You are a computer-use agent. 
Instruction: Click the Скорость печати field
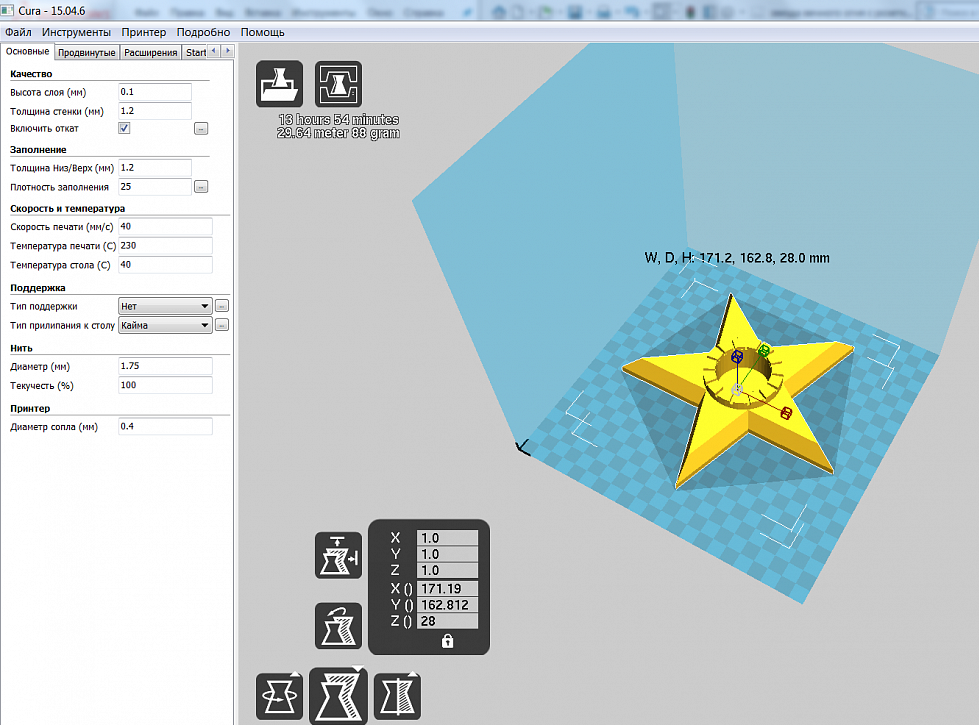click(165, 226)
